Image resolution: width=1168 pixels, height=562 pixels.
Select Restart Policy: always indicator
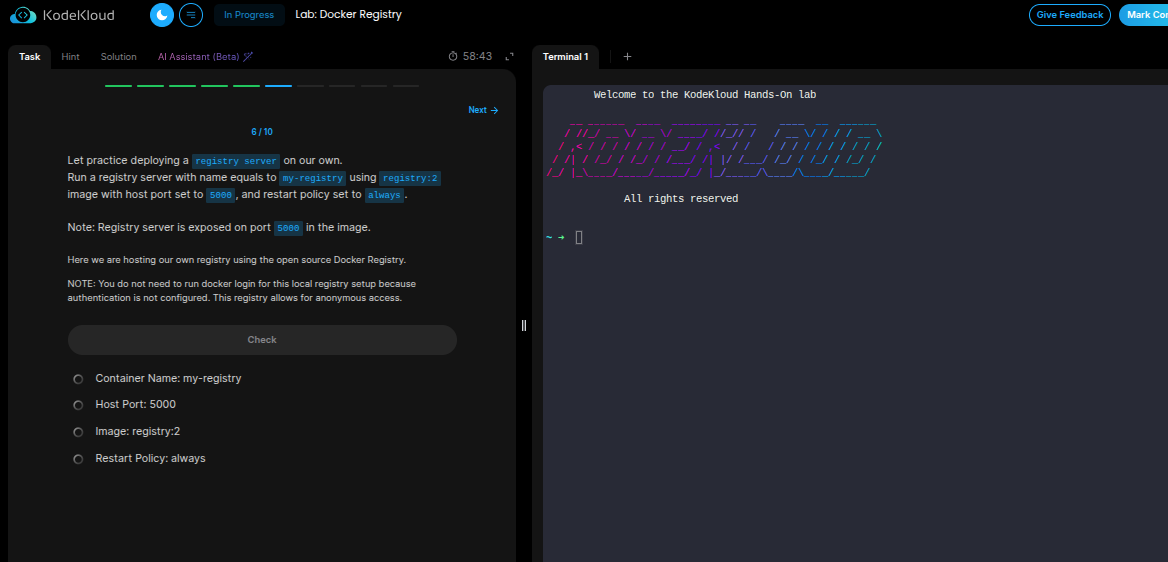click(78, 459)
